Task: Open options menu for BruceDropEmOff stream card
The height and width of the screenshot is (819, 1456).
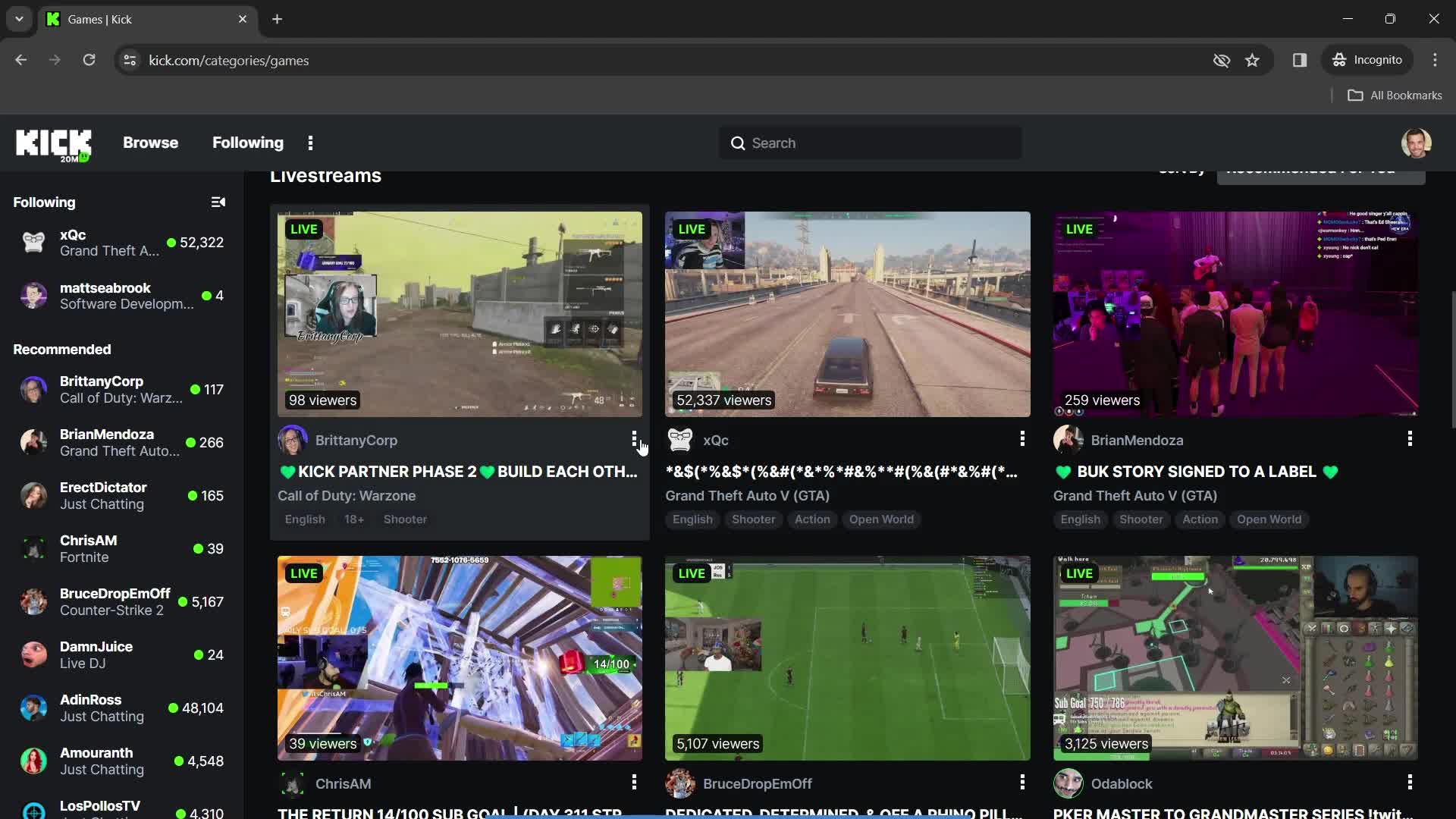Action: pos(1022,783)
